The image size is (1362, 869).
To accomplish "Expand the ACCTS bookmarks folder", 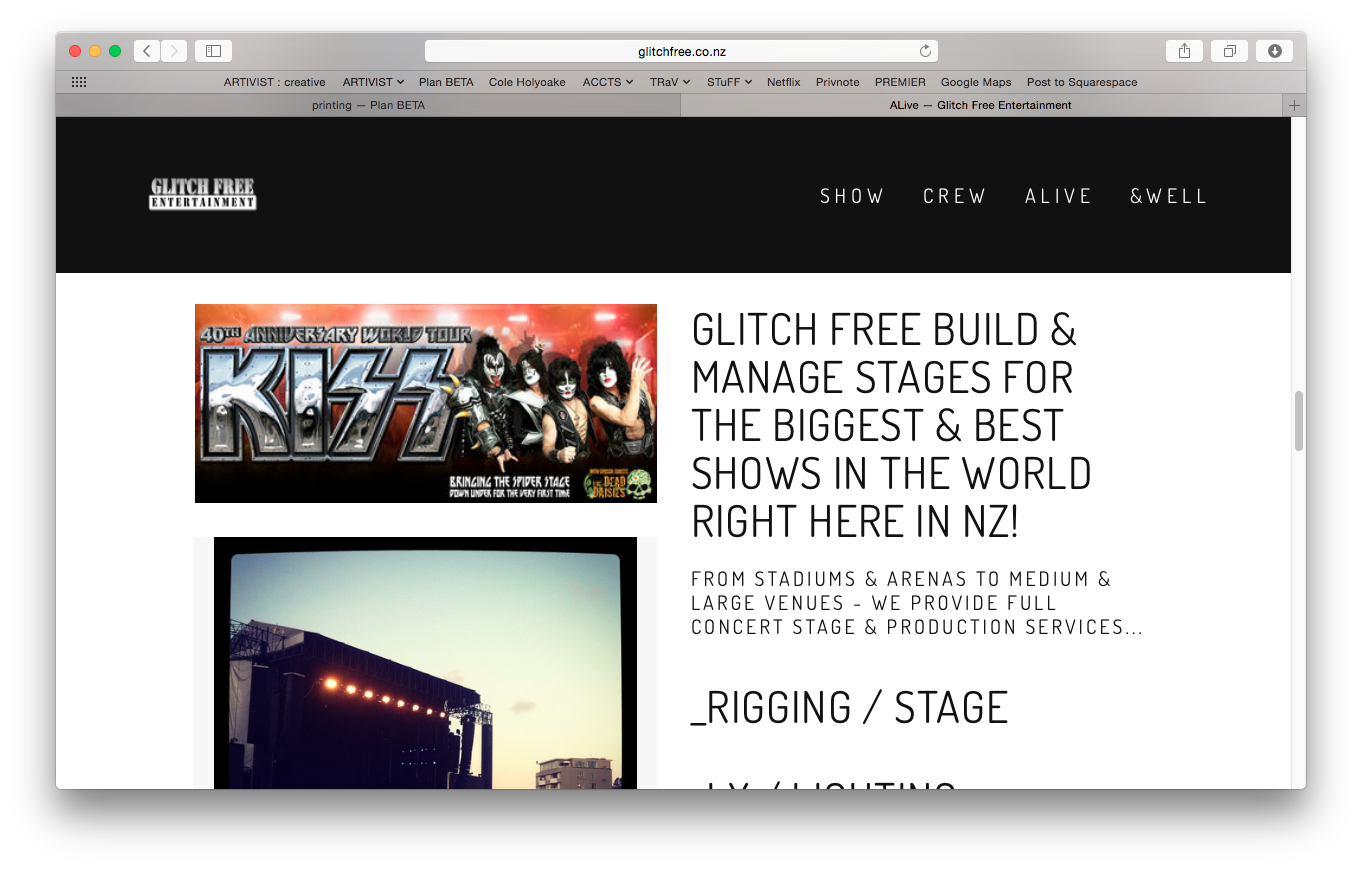I will pos(607,82).
